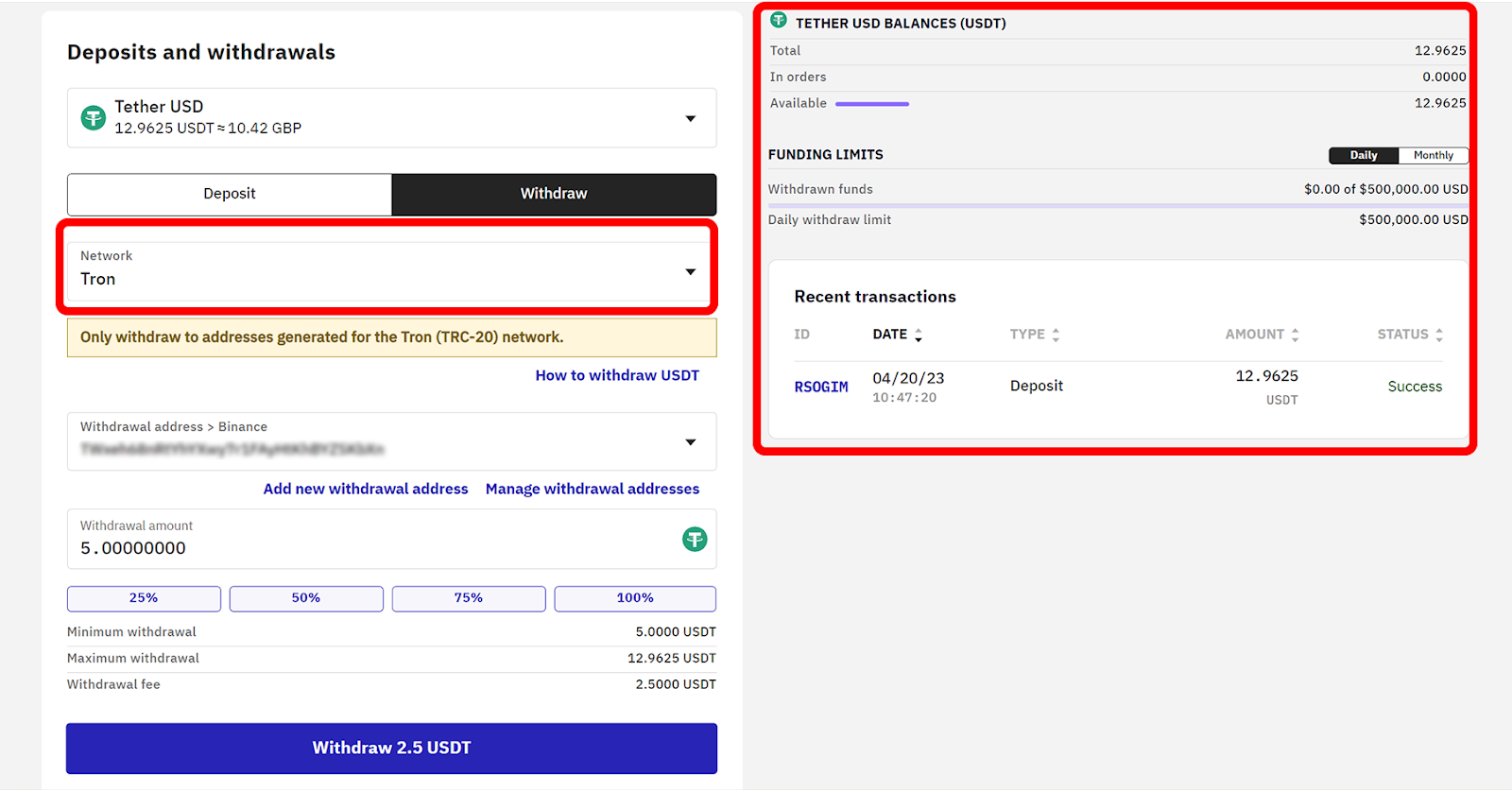Set withdrawal amount to 100%
Image resolution: width=1512 pixels, height=792 pixels.
635,598
